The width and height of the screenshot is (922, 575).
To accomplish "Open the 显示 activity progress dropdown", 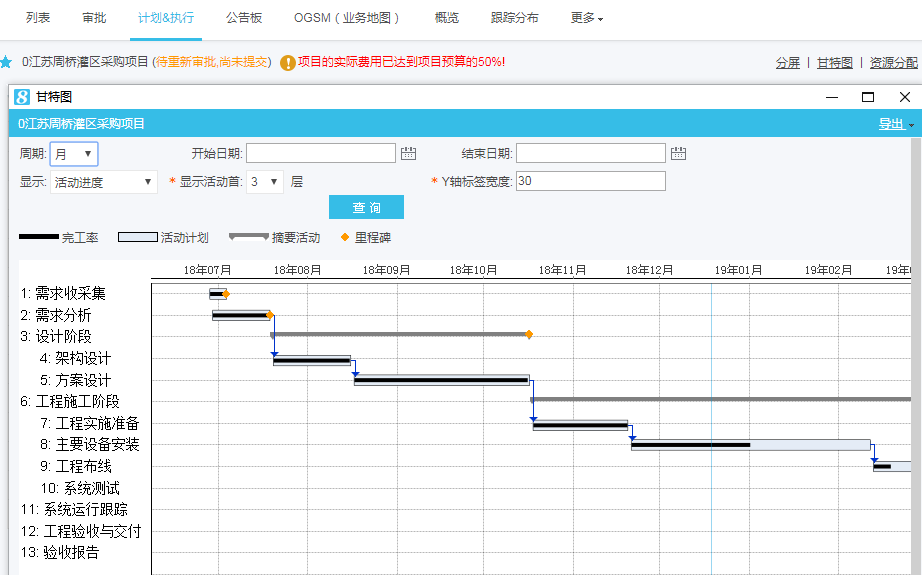I will coord(104,182).
